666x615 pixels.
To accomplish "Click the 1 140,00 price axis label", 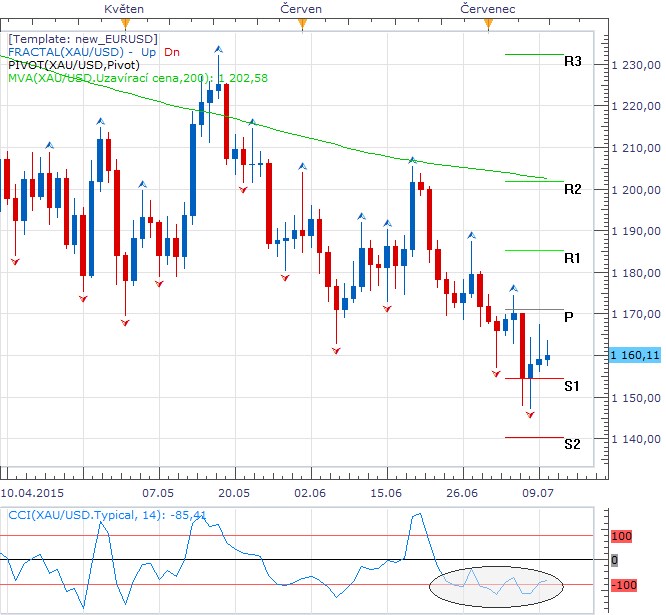I will (x=636, y=439).
